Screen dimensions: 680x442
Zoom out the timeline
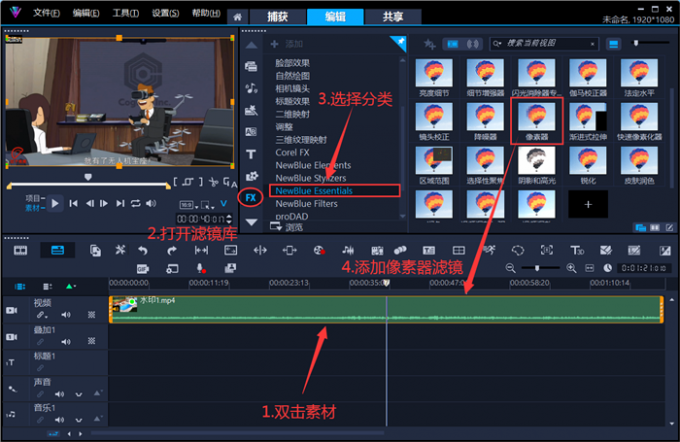(x=510, y=268)
